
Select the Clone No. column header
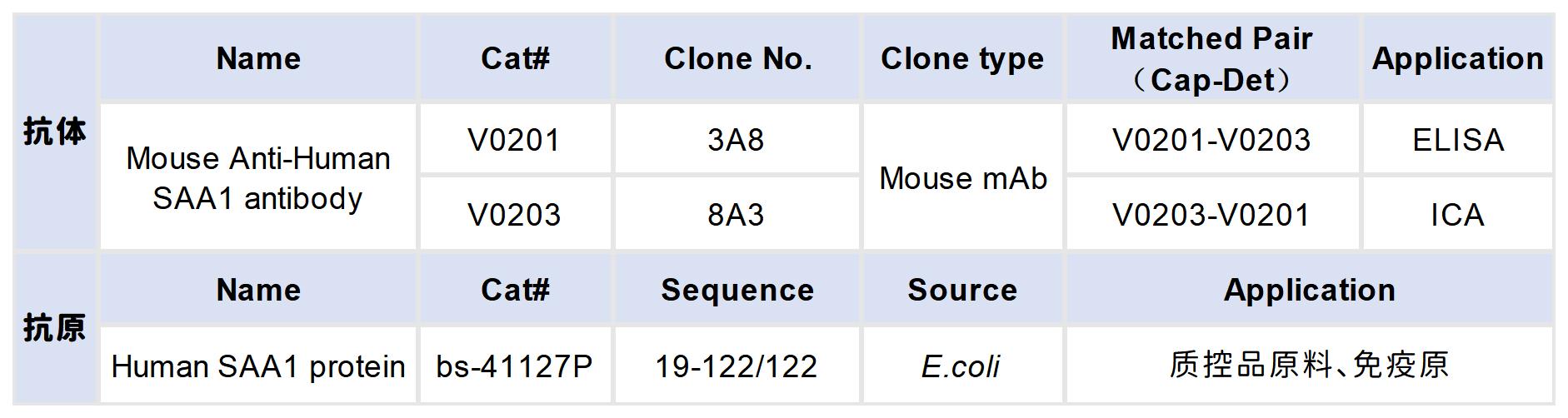tap(737, 58)
